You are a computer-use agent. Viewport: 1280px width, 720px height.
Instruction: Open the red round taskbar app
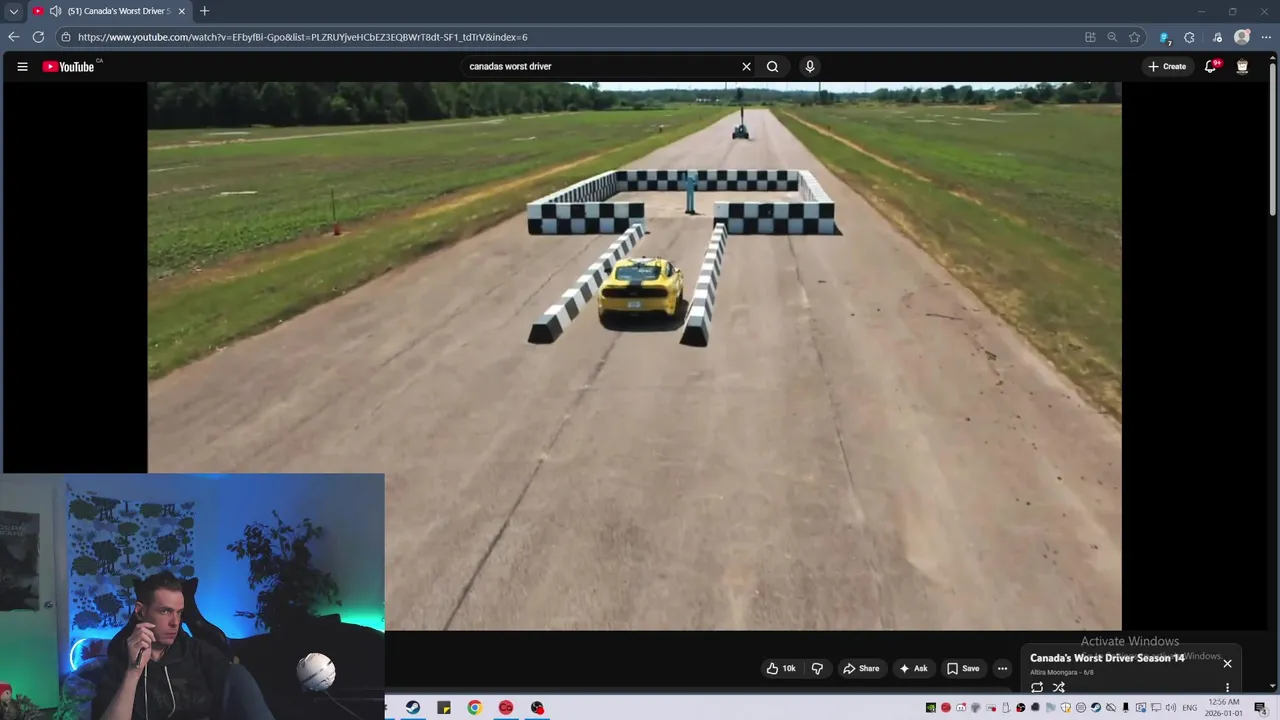point(506,708)
